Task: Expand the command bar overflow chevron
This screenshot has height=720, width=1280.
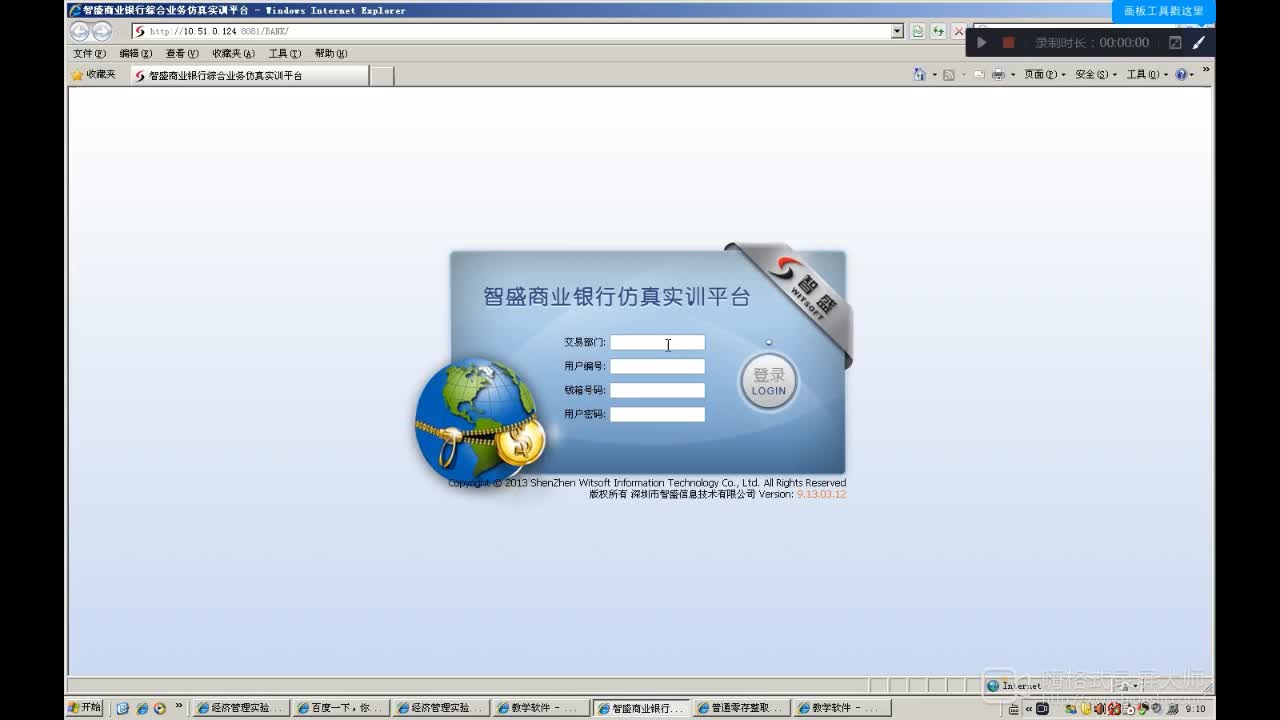Action: (1206, 69)
